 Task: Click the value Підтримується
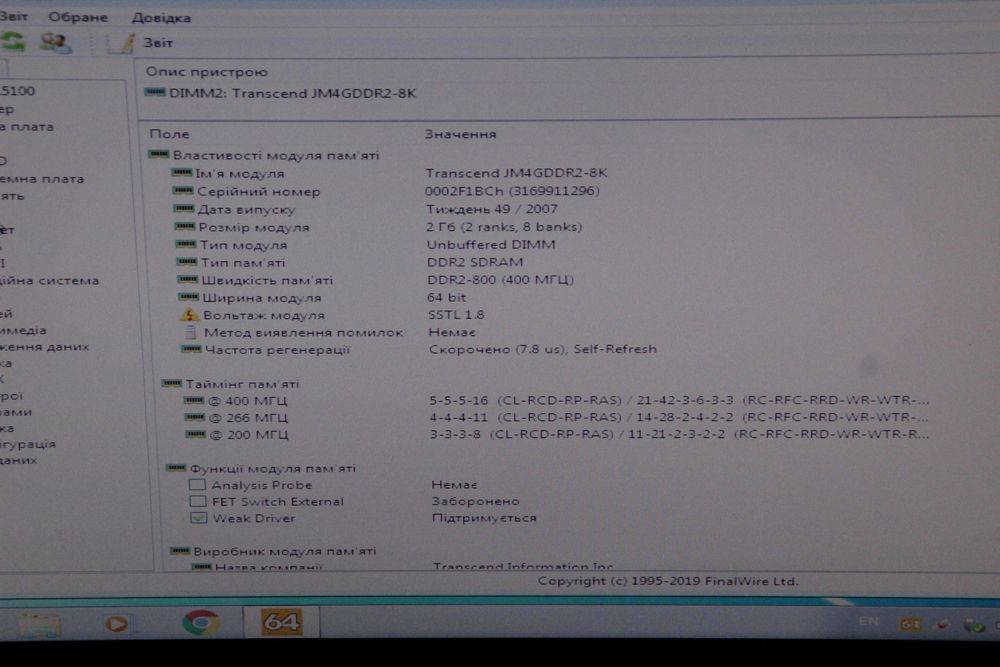click(484, 518)
